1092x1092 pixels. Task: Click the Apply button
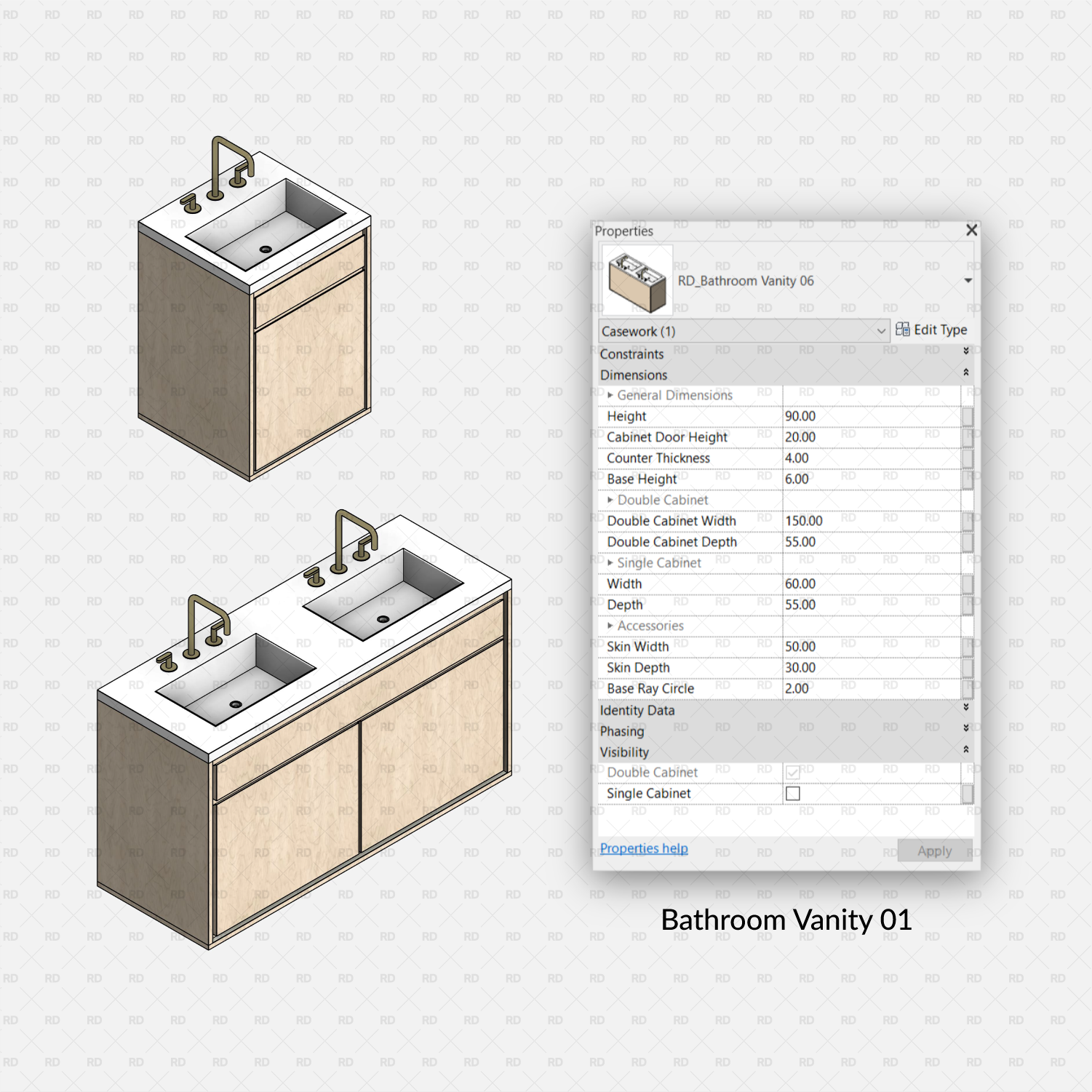tap(935, 850)
